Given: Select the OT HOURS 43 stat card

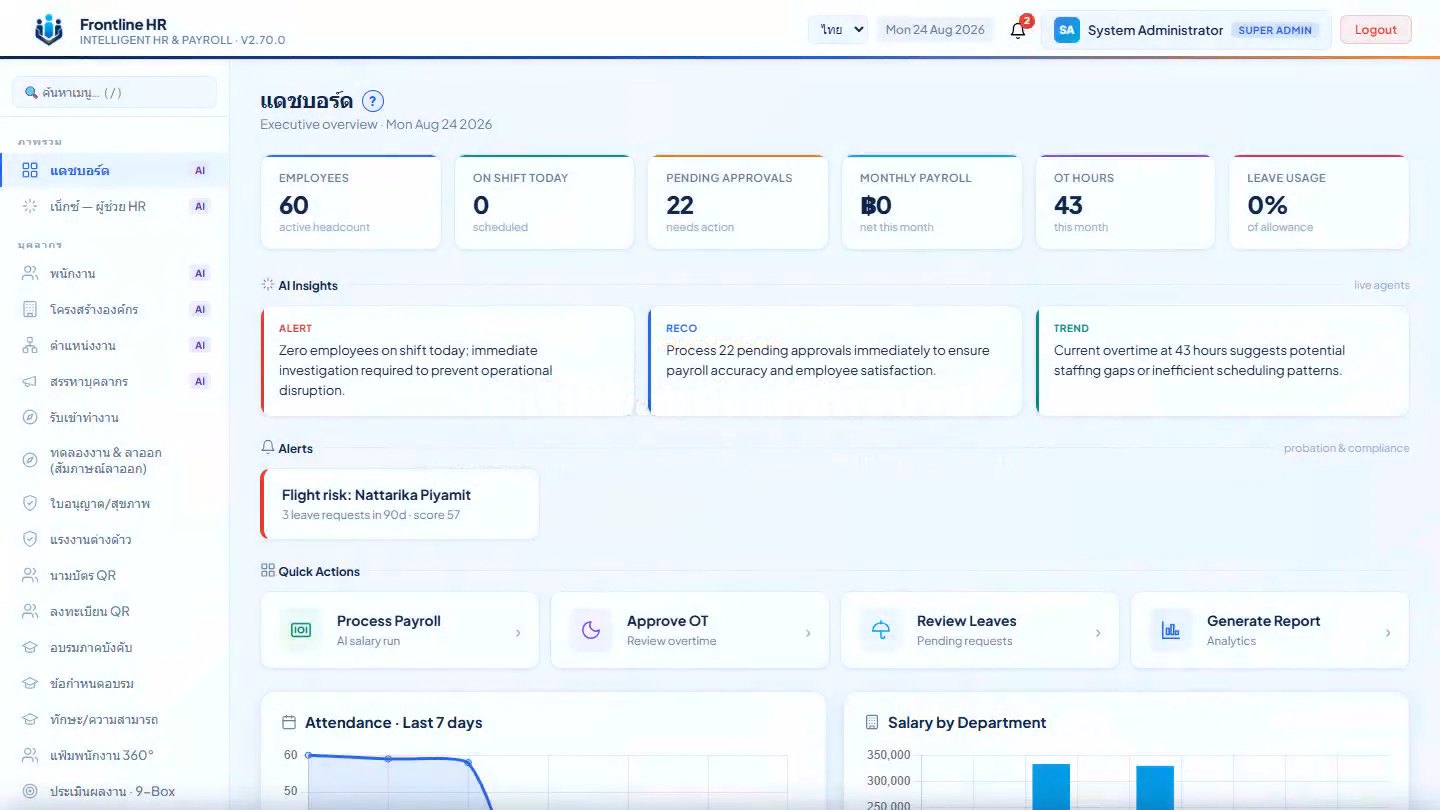Looking at the screenshot, I should click(1126, 202).
